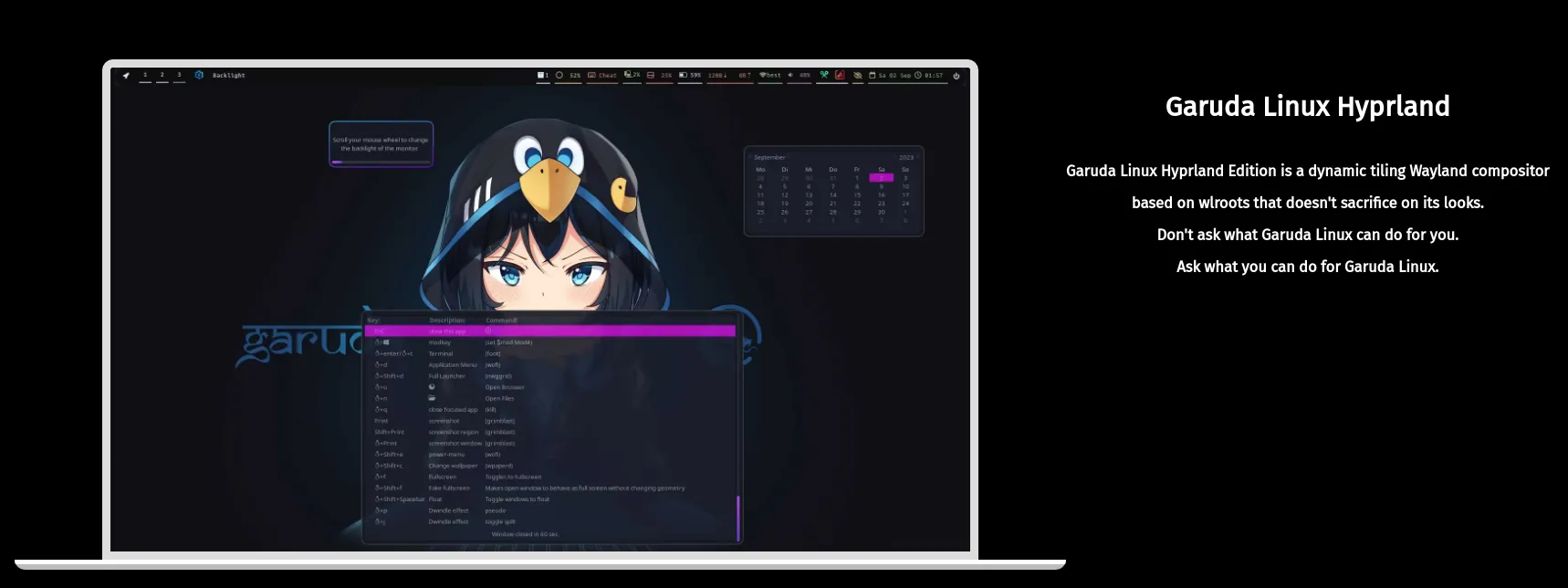Click the folder icon in the Open Files row
1568x588 pixels.
[432, 398]
